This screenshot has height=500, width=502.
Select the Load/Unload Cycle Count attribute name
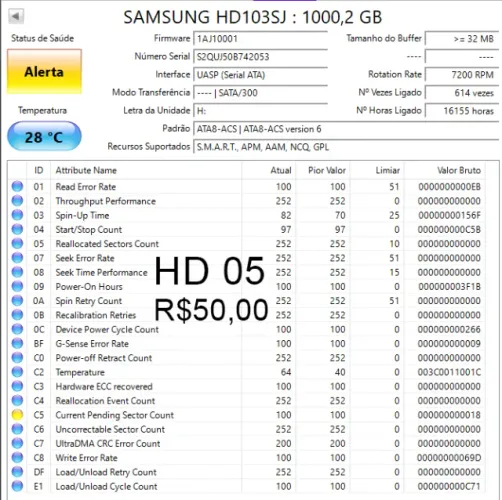click(106, 487)
